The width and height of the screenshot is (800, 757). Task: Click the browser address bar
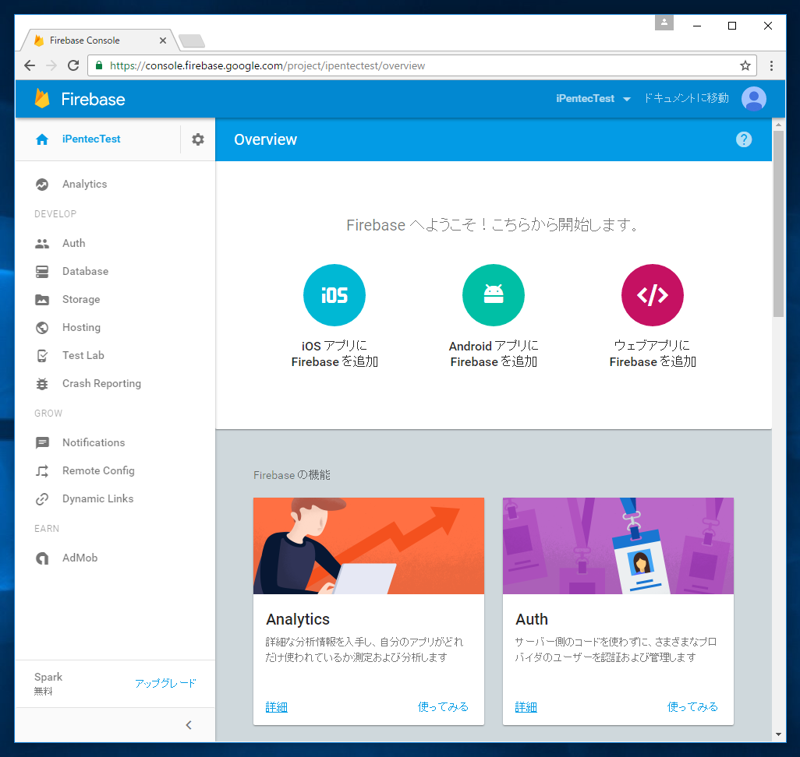(421, 65)
